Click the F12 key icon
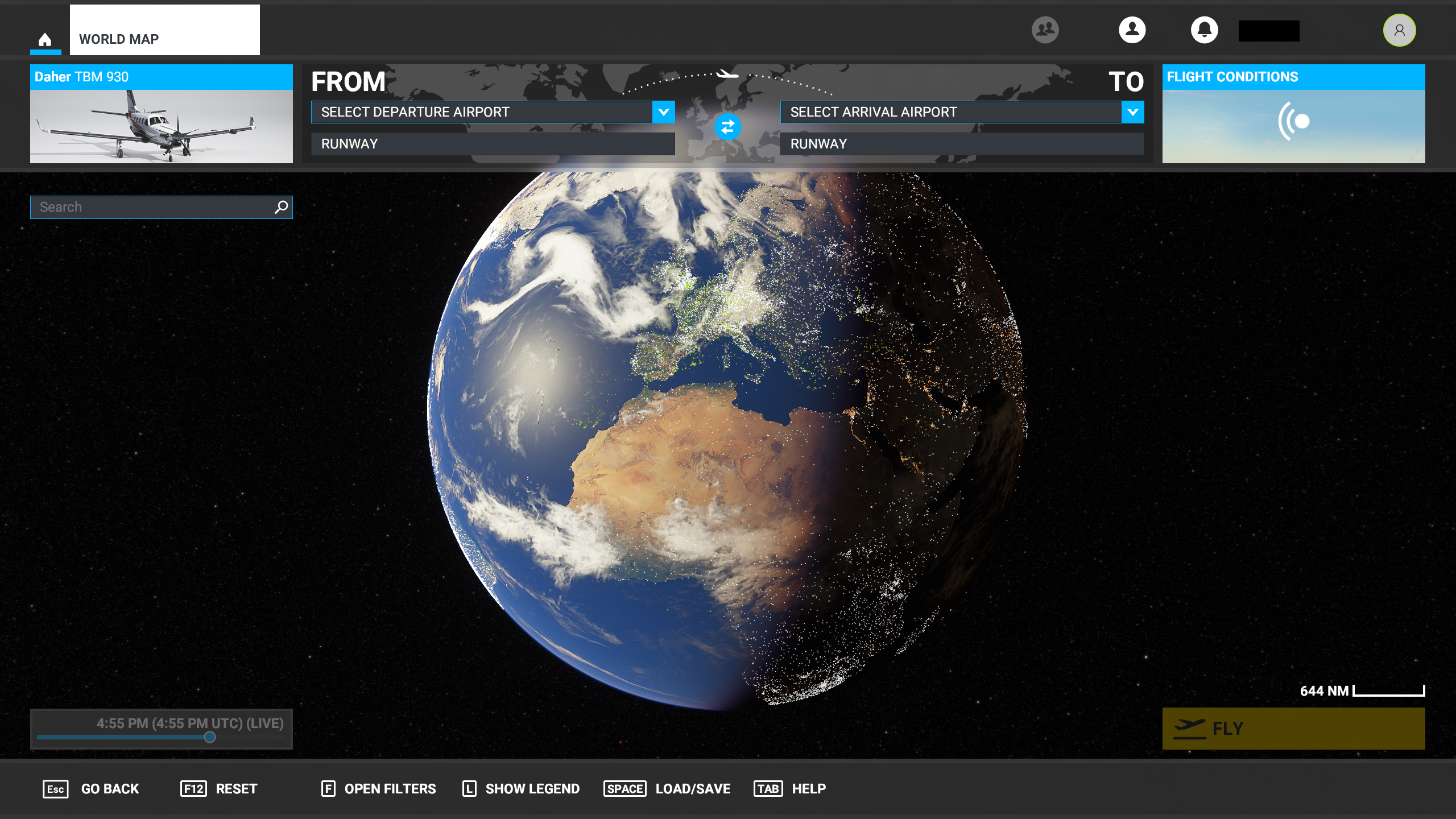1456x819 pixels. [x=193, y=789]
